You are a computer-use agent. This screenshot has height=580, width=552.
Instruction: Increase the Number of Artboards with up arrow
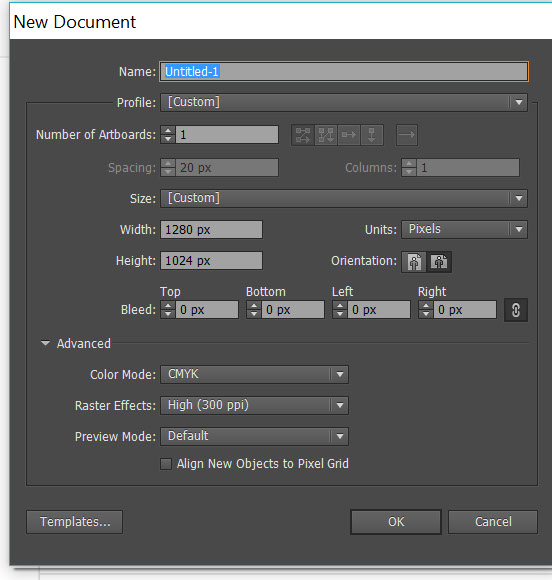tap(168, 131)
